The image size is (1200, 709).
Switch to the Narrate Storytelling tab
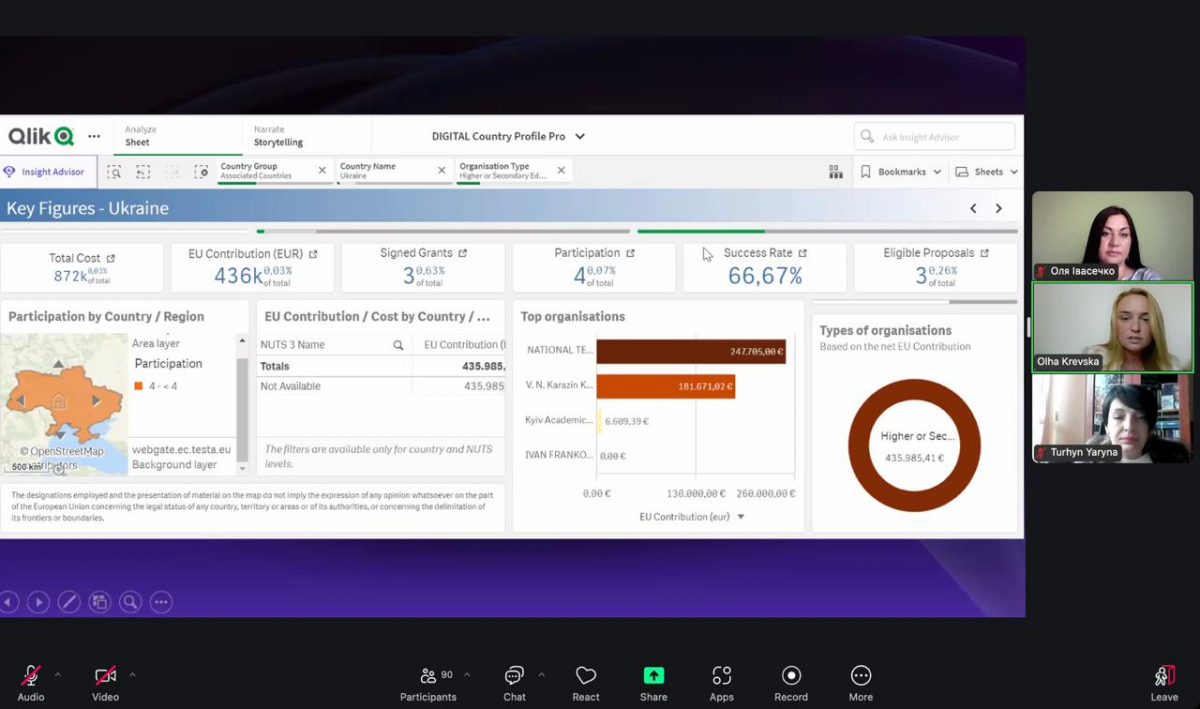pyautogui.click(x=278, y=136)
